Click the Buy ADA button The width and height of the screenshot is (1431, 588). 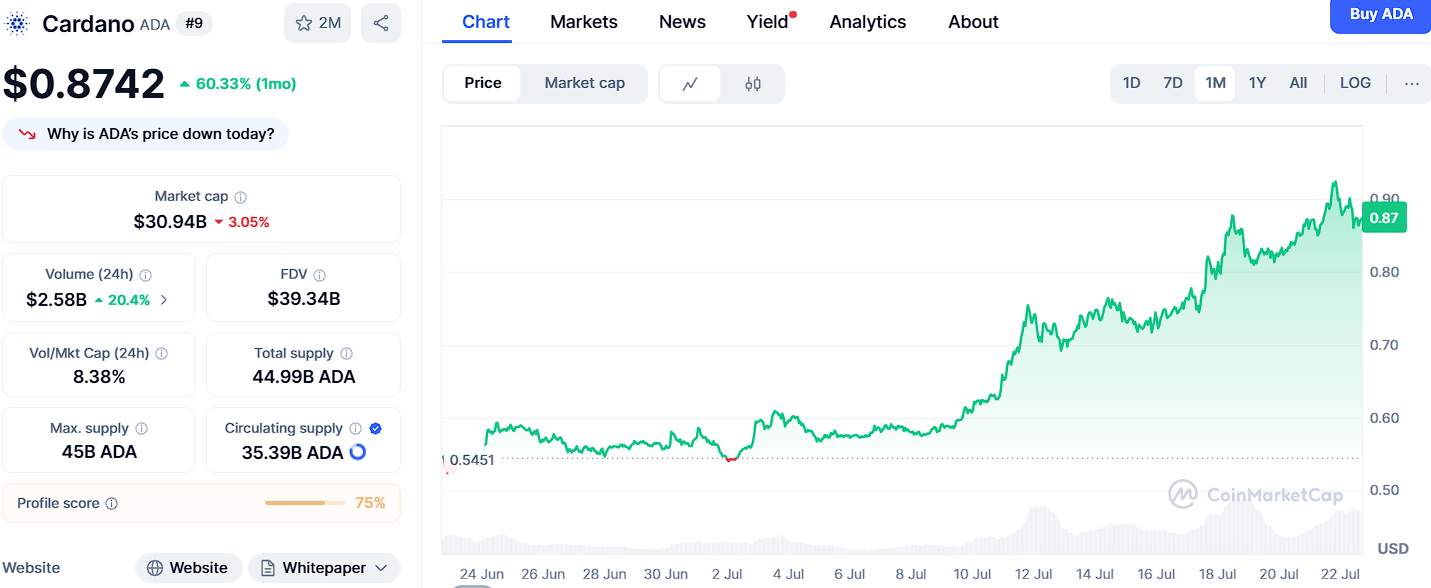1380,15
